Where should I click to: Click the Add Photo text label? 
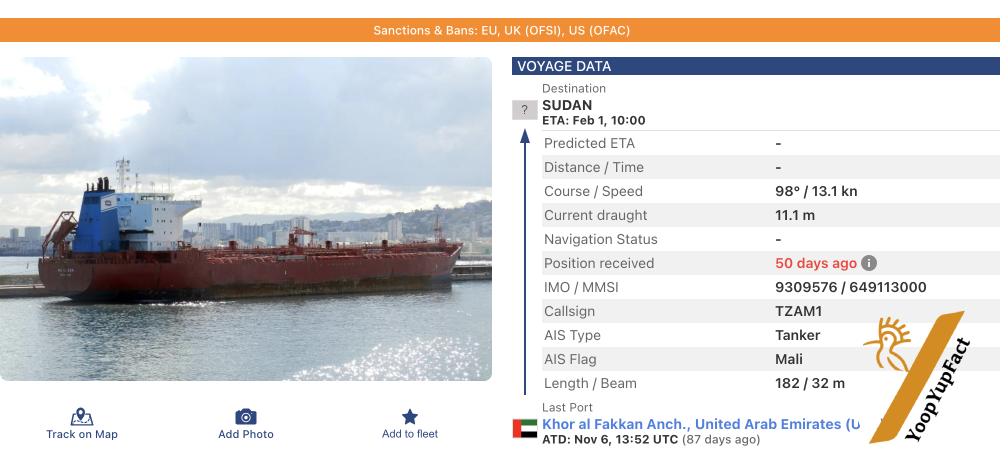[x=246, y=434]
